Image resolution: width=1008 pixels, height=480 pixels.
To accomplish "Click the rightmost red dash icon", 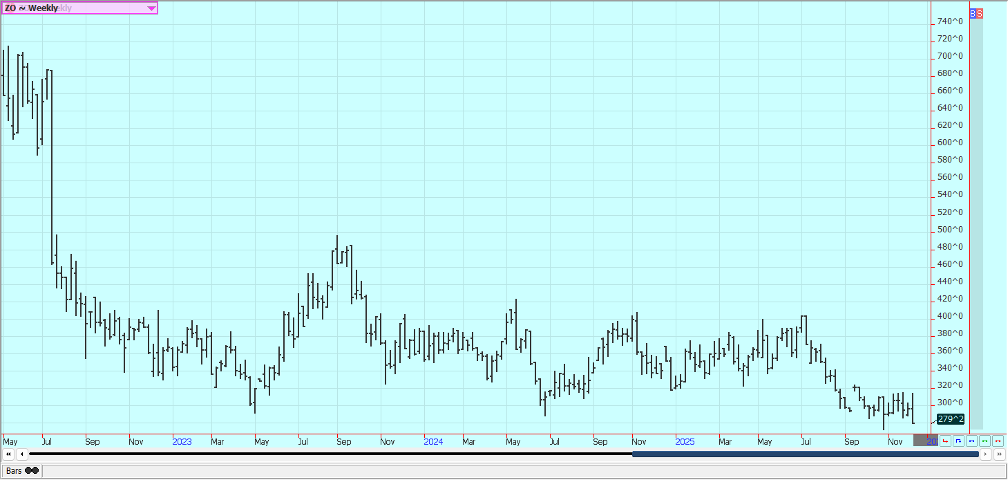I will click(x=997, y=440).
